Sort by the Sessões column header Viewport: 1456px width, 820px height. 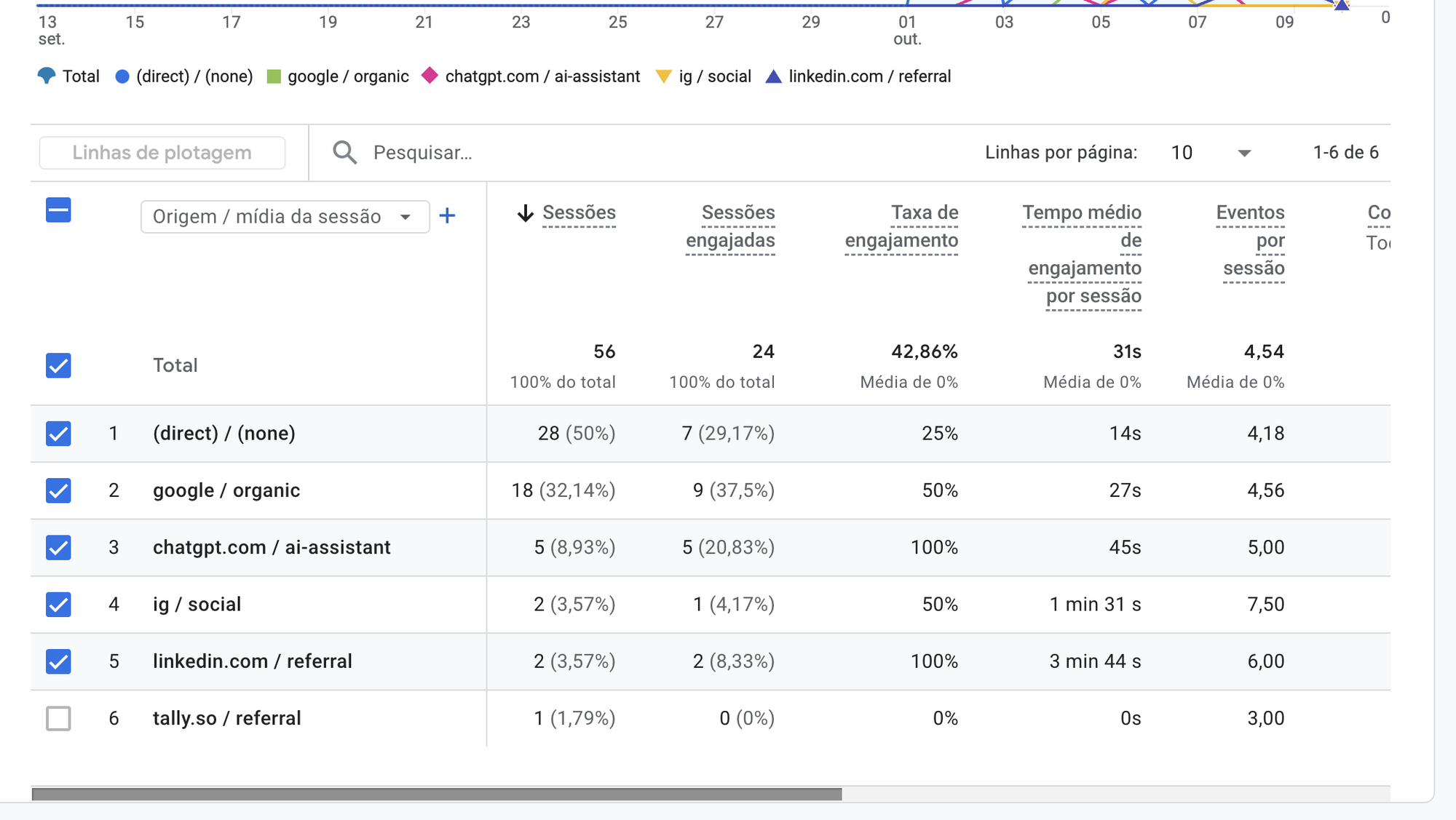pyautogui.click(x=579, y=213)
